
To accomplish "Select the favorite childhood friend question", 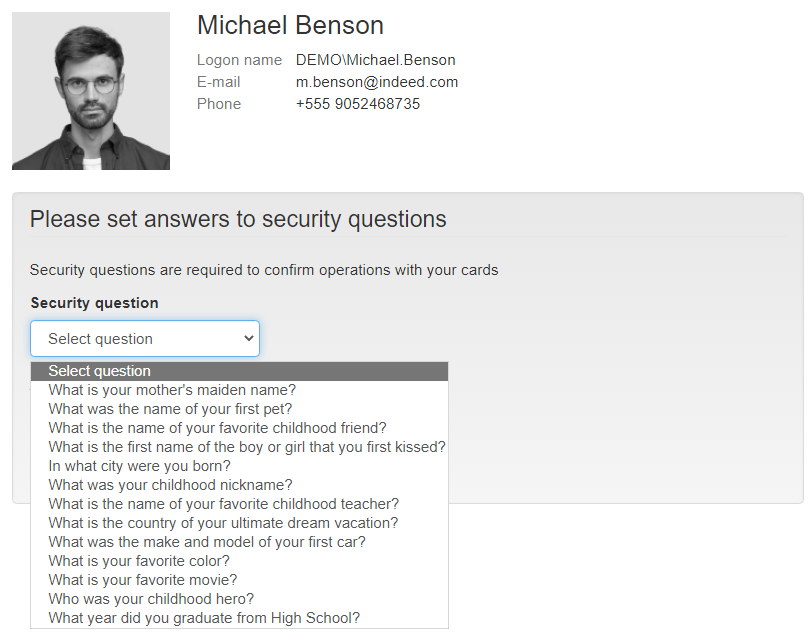I will pyautogui.click(x=239, y=428).
